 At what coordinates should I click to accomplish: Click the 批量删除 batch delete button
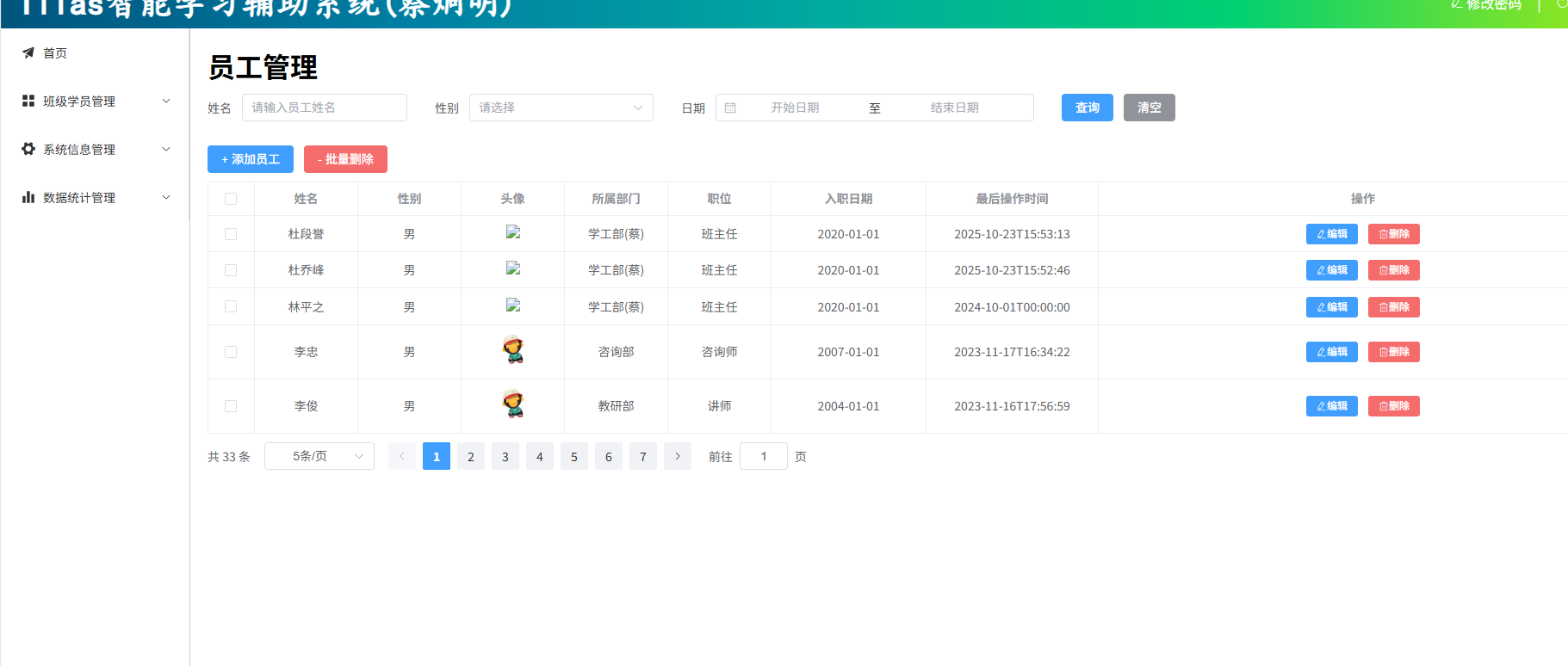(345, 159)
